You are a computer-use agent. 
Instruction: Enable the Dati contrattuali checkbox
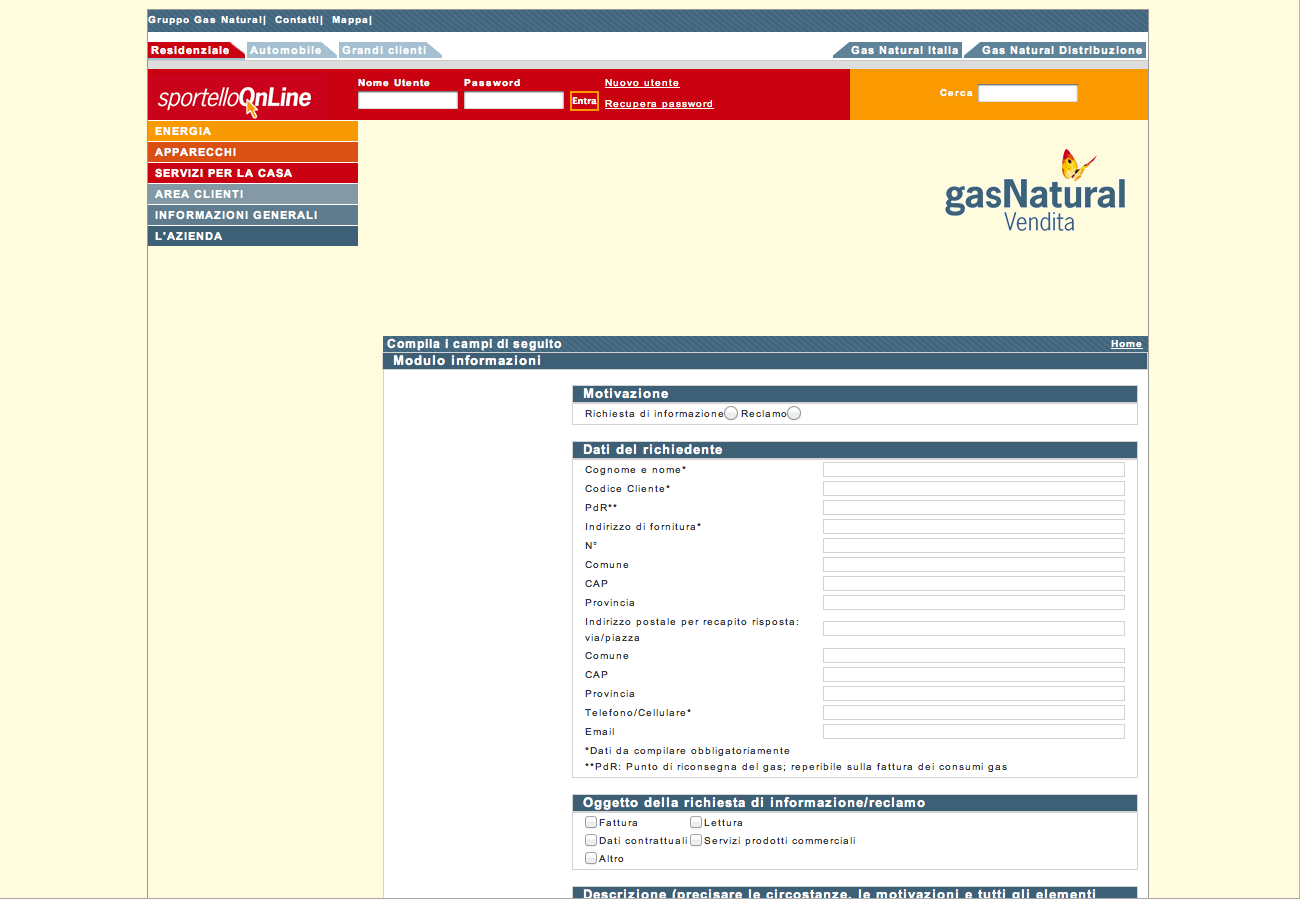pyautogui.click(x=591, y=840)
